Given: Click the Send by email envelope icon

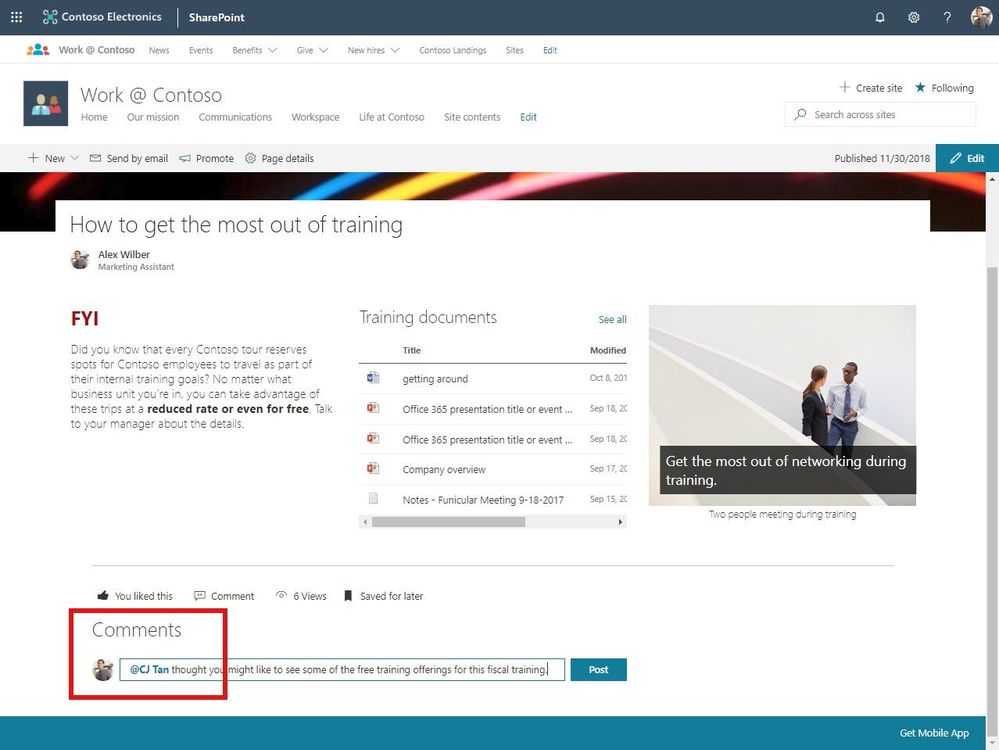Looking at the screenshot, I should (95, 158).
